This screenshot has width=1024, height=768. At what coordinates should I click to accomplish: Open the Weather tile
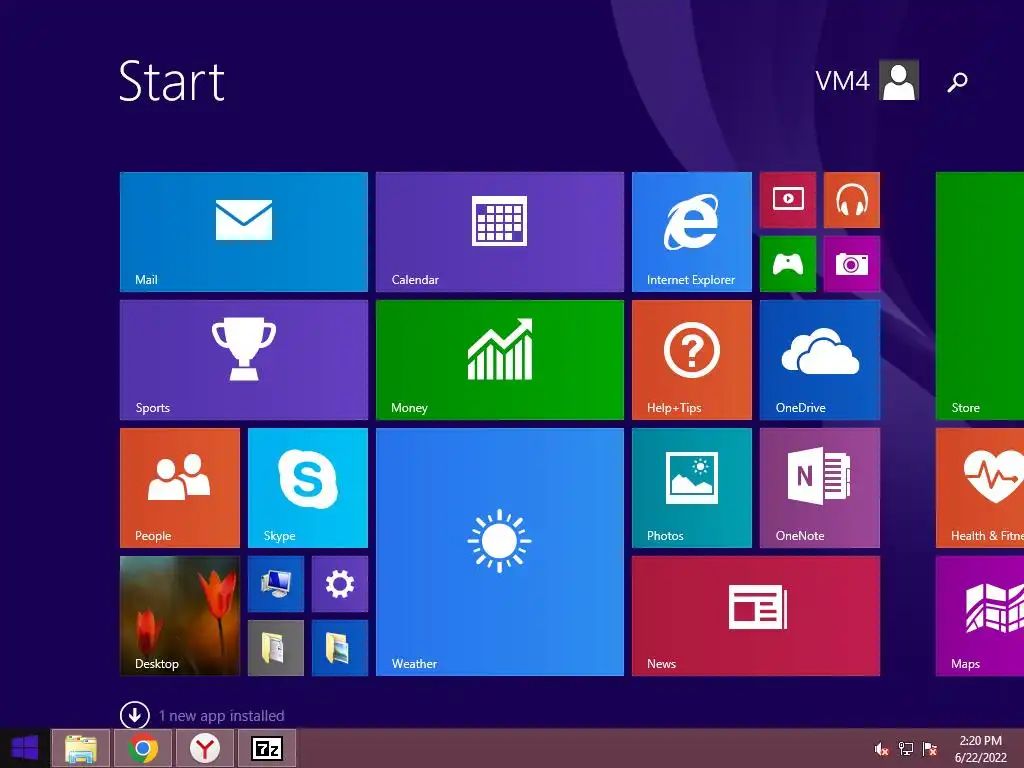500,552
